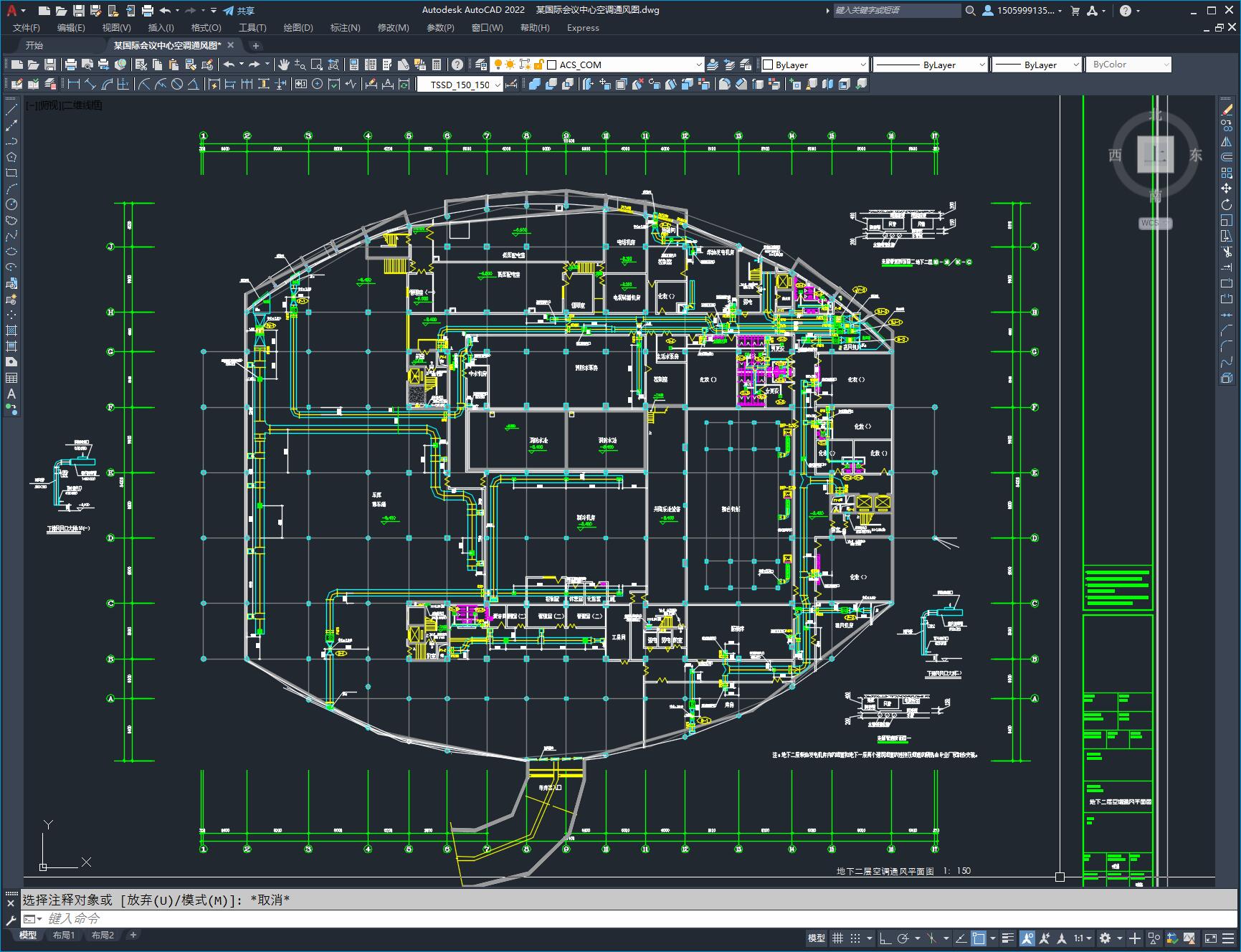Screen dimensions: 1241x952
Task: Click the Undo arrow in quick access toolbar
Action: coord(165,11)
